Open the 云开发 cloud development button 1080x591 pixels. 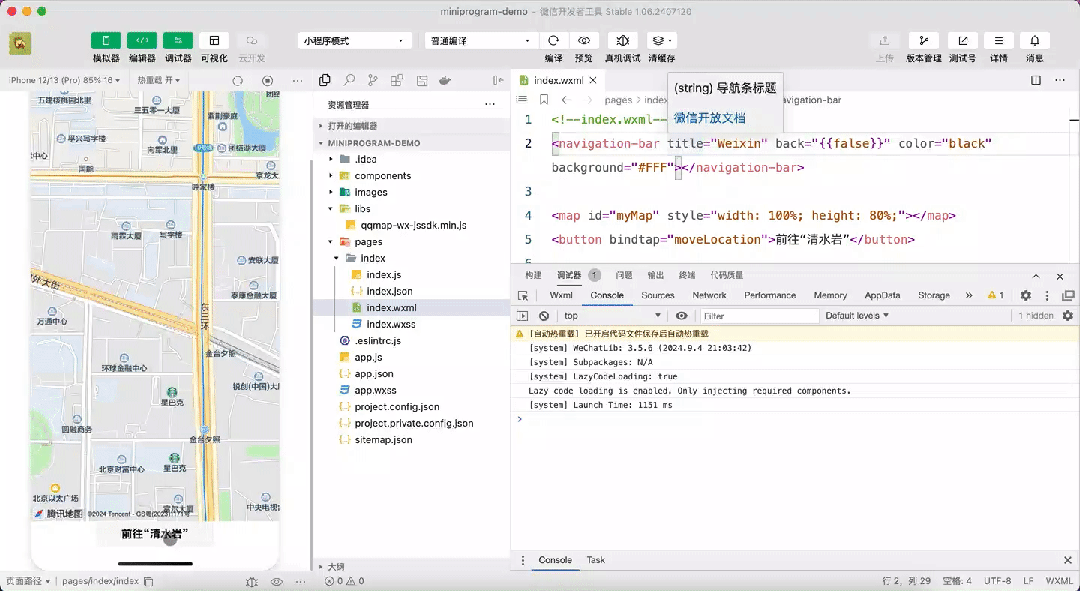coord(251,41)
